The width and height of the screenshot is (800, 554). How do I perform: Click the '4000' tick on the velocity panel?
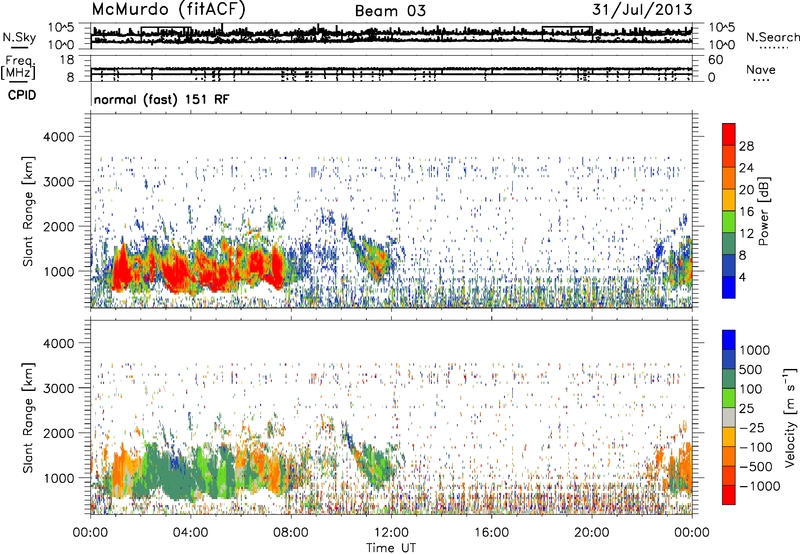click(x=59, y=343)
